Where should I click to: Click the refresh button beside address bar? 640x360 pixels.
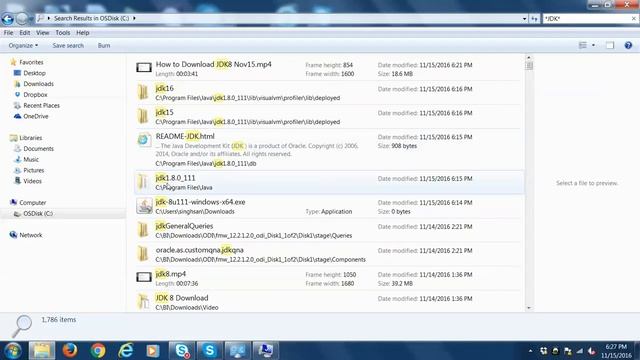click(x=534, y=18)
